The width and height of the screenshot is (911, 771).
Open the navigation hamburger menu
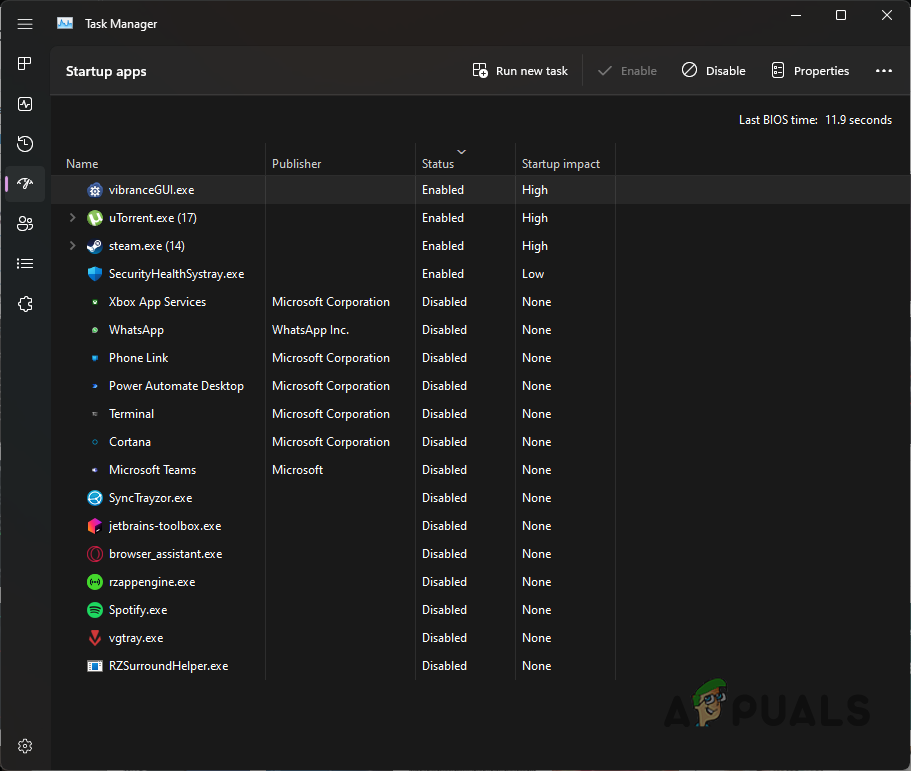(x=24, y=23)
